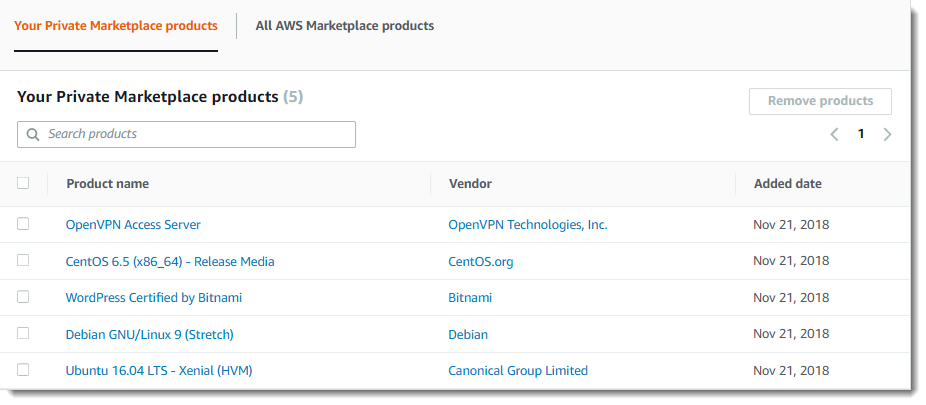
Task: Click the search magnifier icon
Action: point(33,134)
